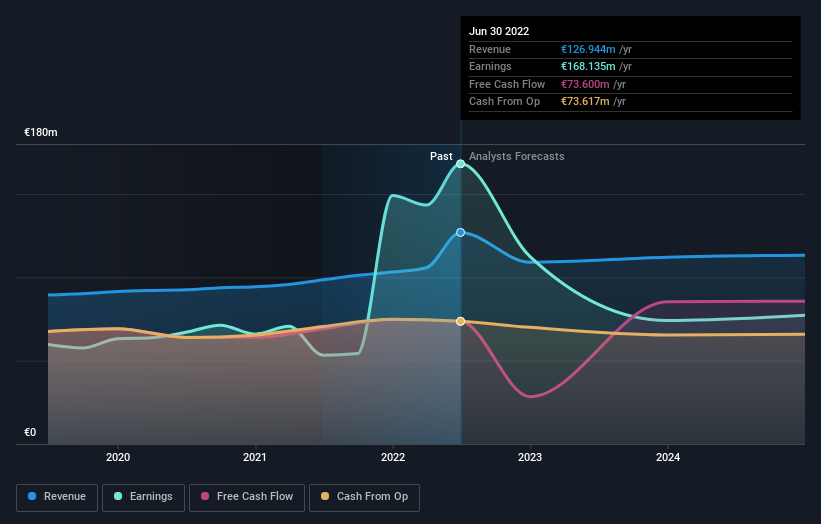Click the Revenue row label in the tooltip
This screenshot has width=821, height=524.
[490, 49]
